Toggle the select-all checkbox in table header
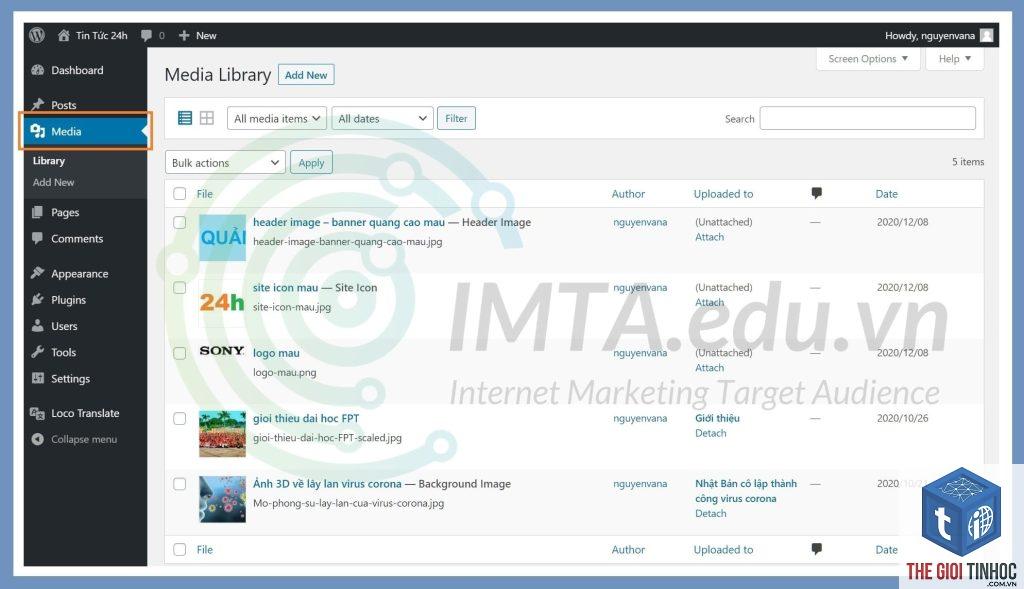The width and height of the screenshot is (1024, 589). pos(180,193)
